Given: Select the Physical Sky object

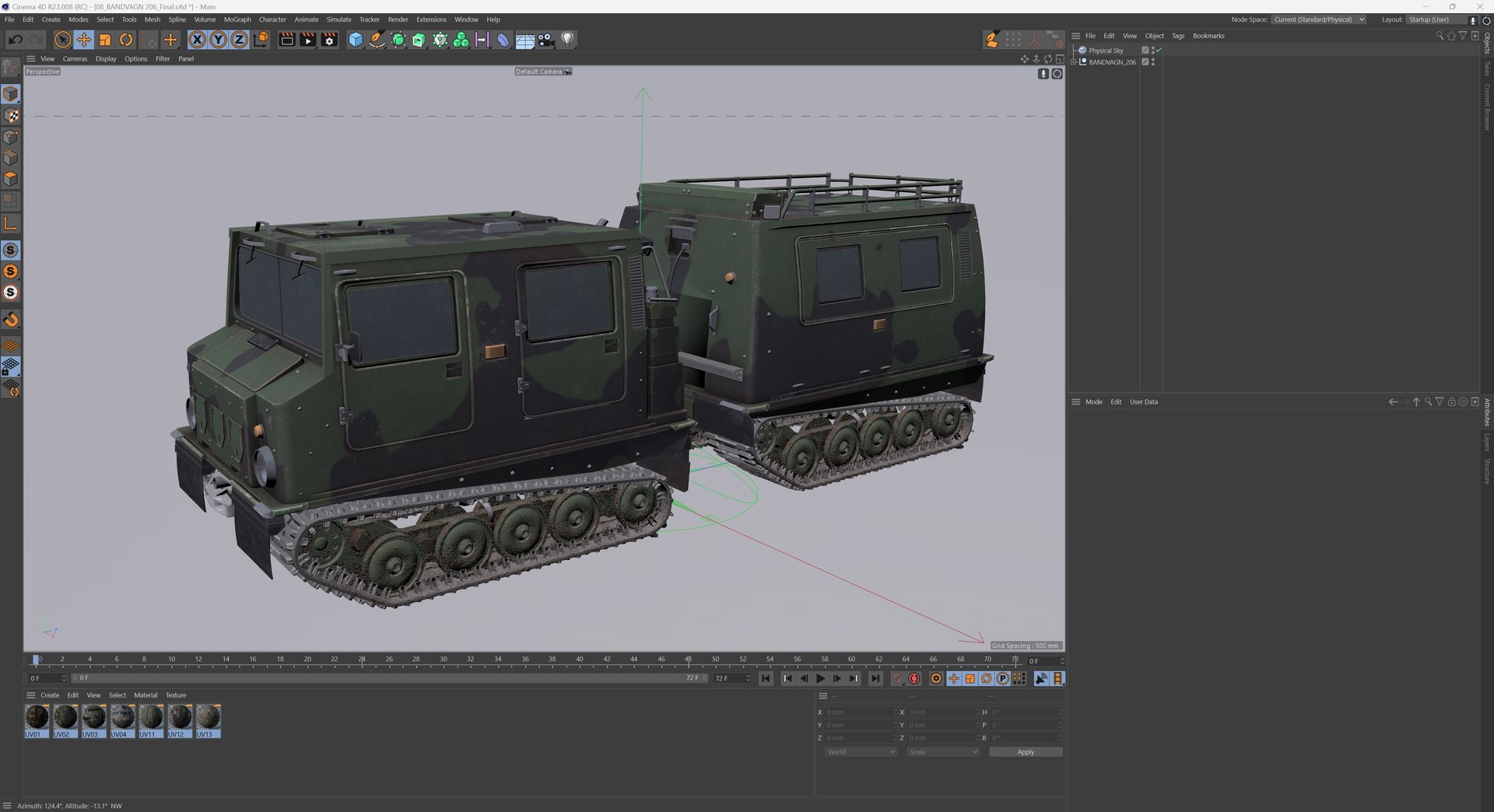Looking at the screenshot, I should pyautogui.click(x=1106, y=51).
